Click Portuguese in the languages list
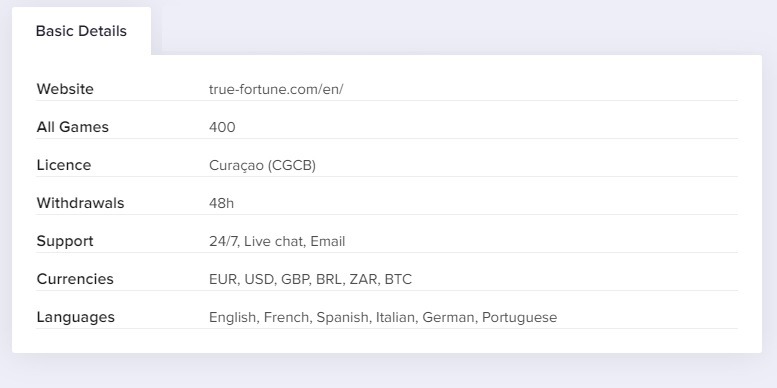The image size is (777, 388). pos(519,318)
